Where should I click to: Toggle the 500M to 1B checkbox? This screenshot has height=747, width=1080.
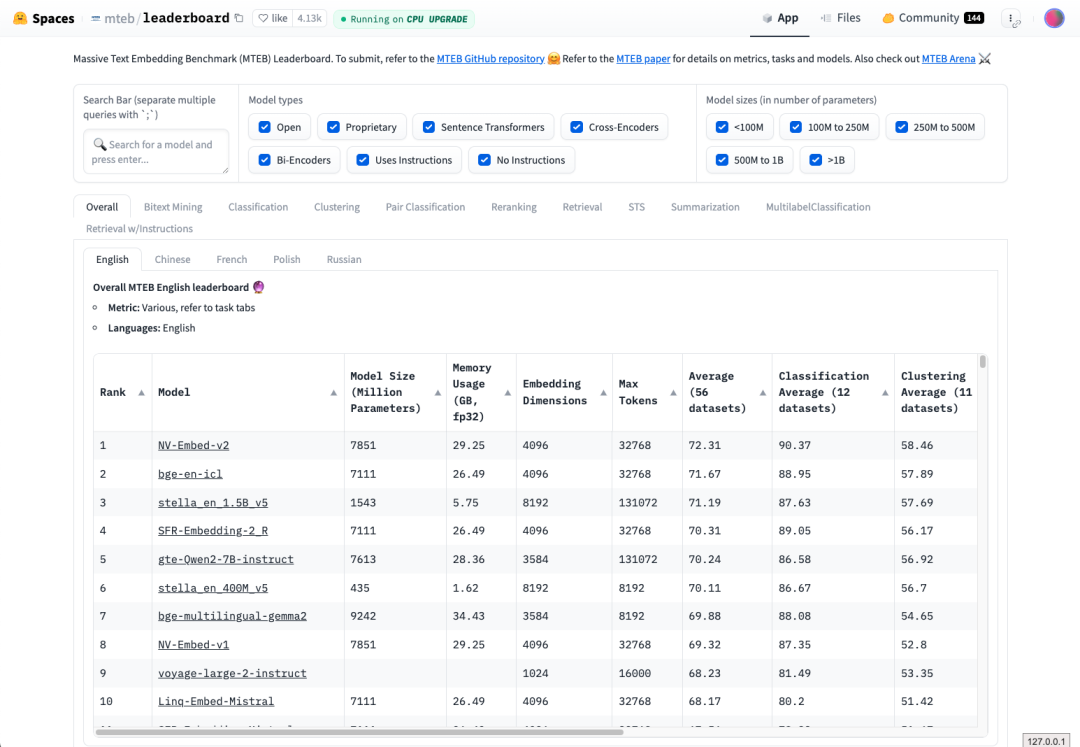(722, 160)
